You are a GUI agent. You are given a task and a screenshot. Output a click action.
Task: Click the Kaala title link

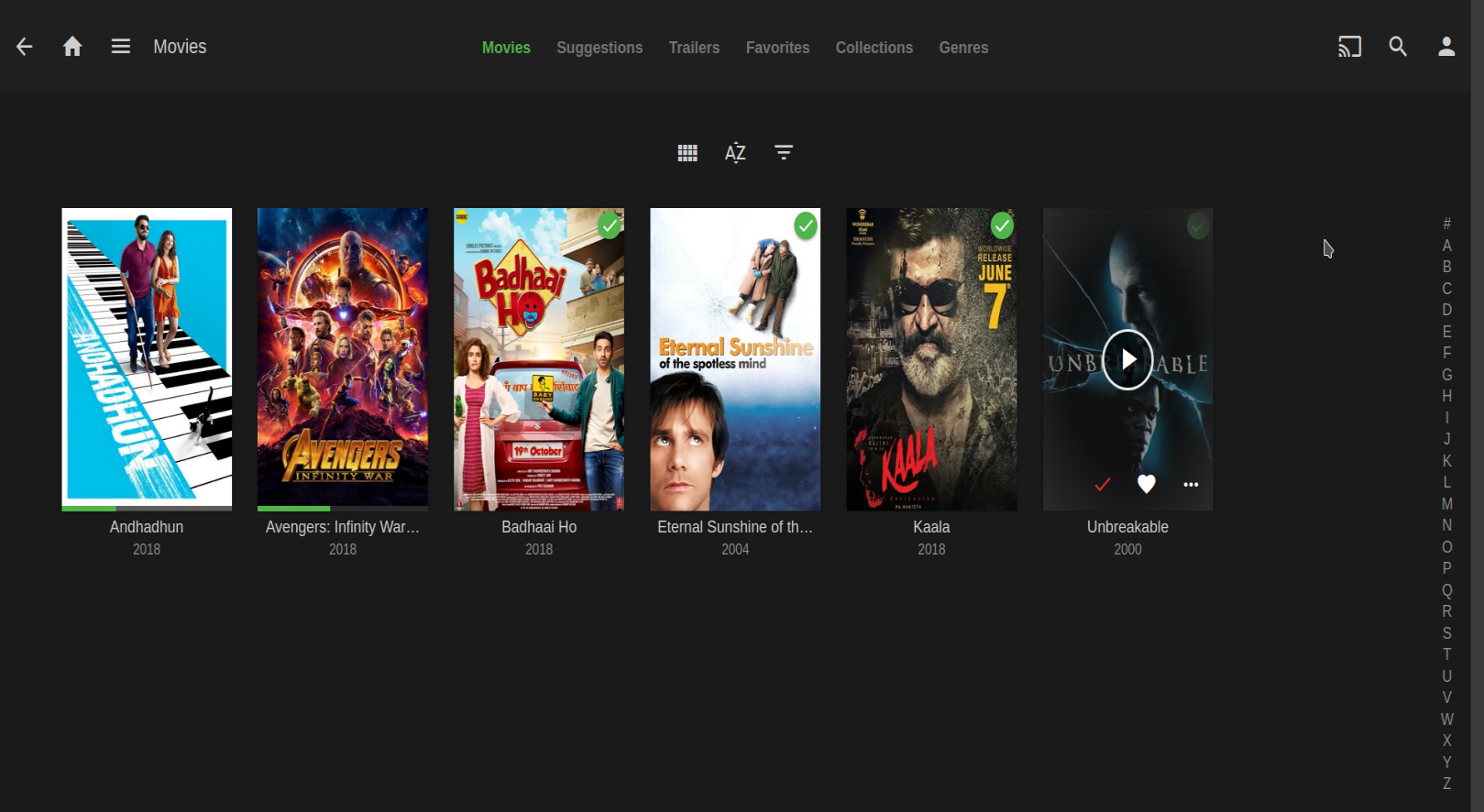[x=931, y=527]
